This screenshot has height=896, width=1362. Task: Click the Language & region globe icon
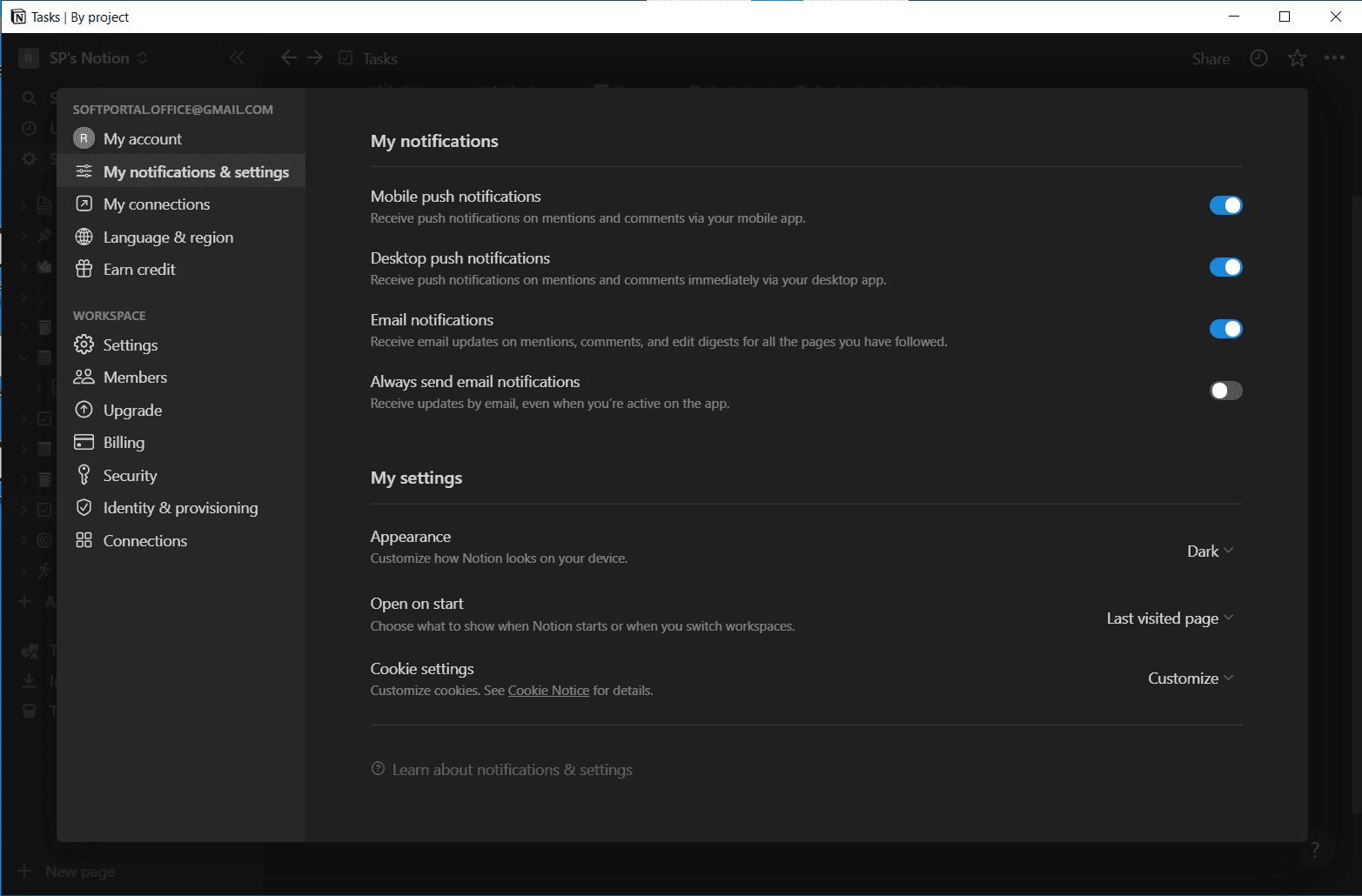coord(84,237)
